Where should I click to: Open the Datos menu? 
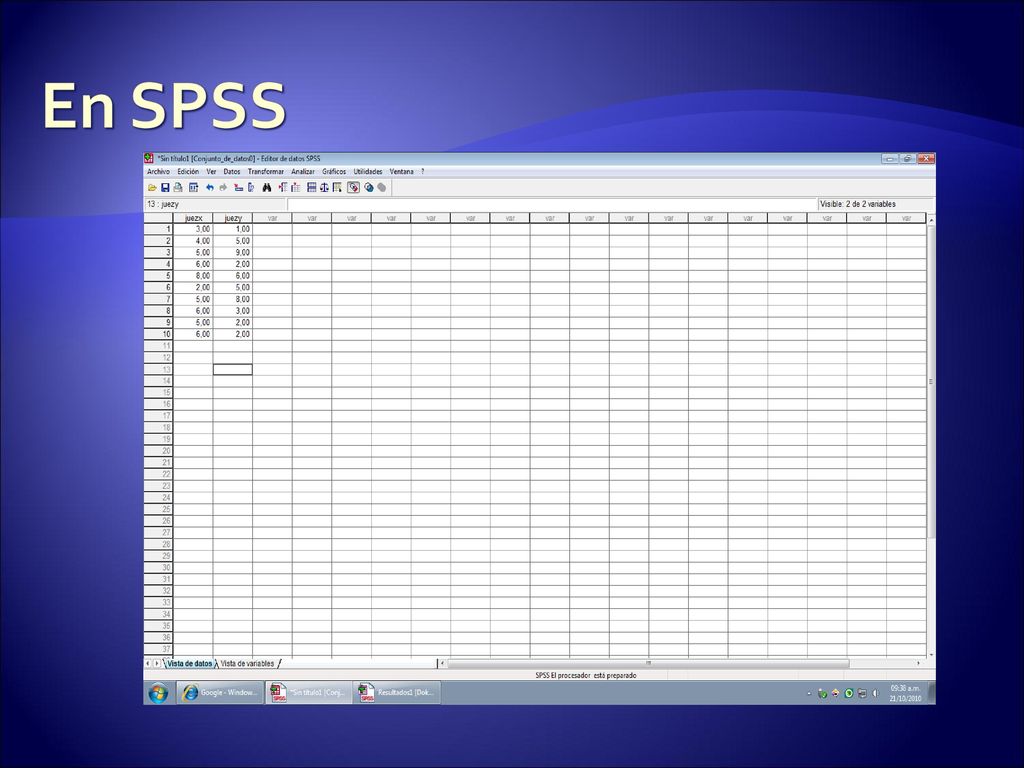click(232, 172)
